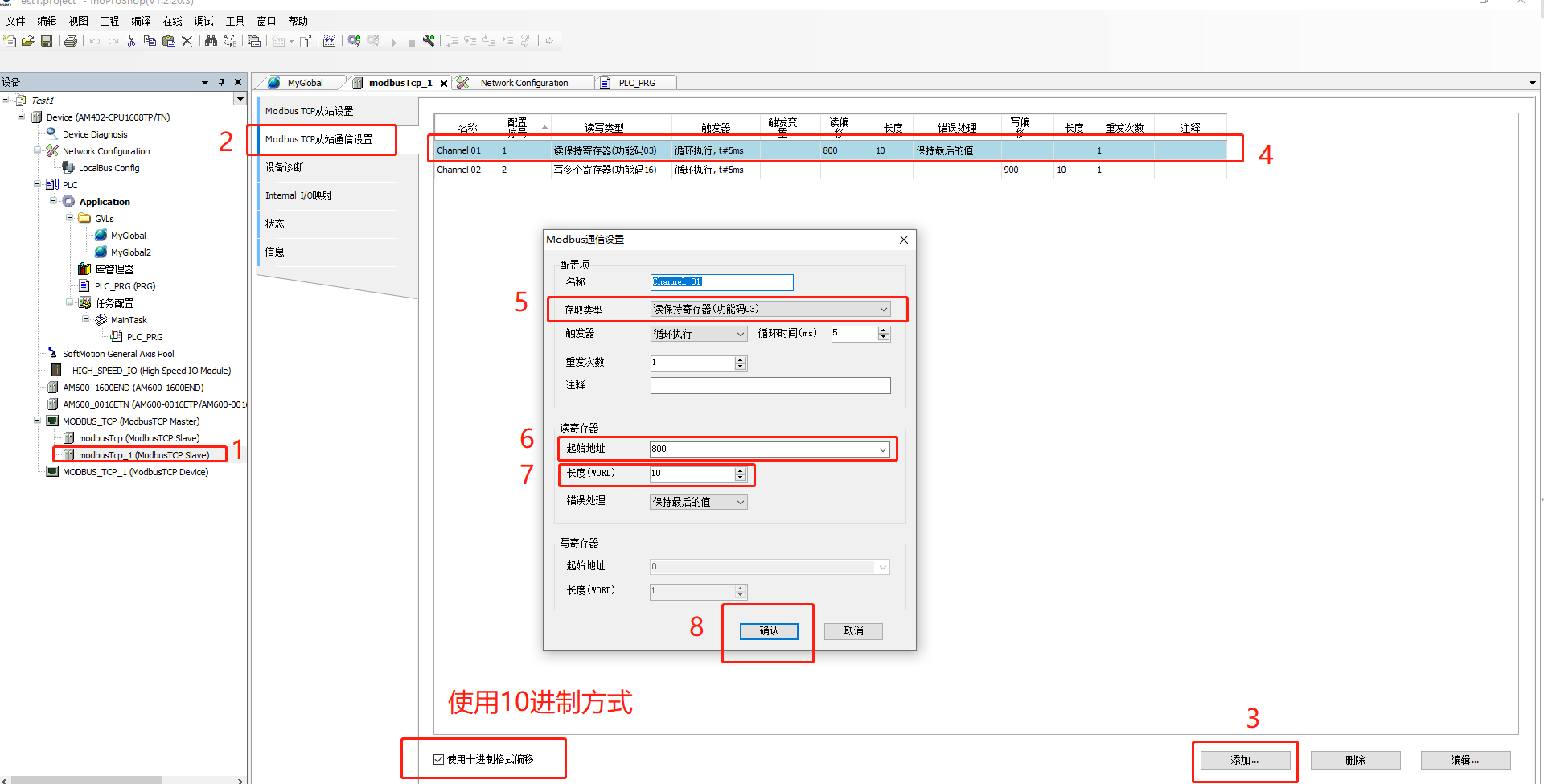Image resolution: width=1544 pixels, height=784 pixels.
Task: Click the Replace A-to-B toolbar icon
Action: coord(230,41)
